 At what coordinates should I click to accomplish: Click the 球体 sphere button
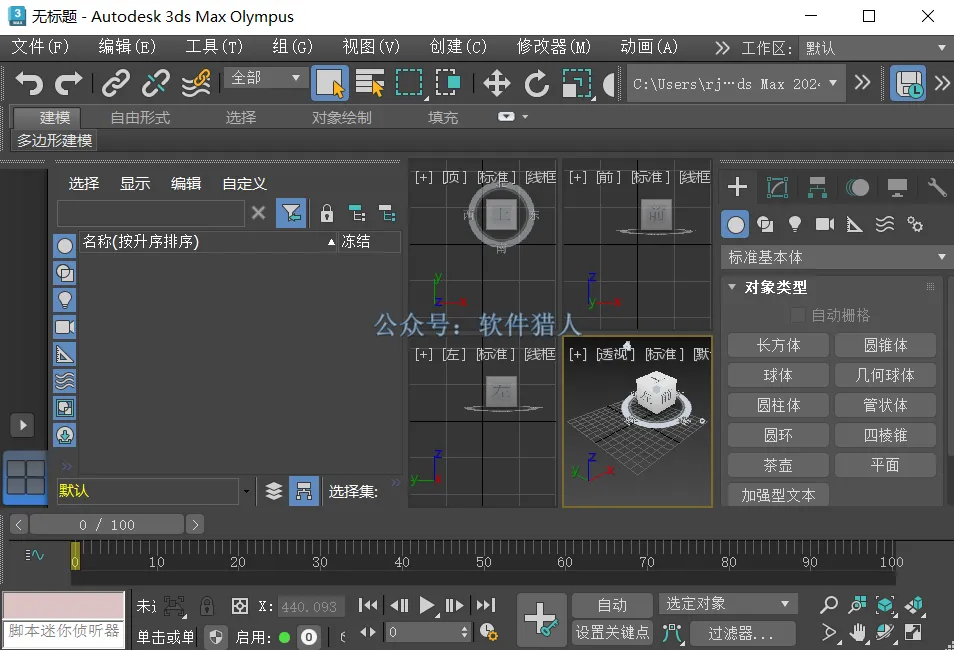click(x=778, y=375)
